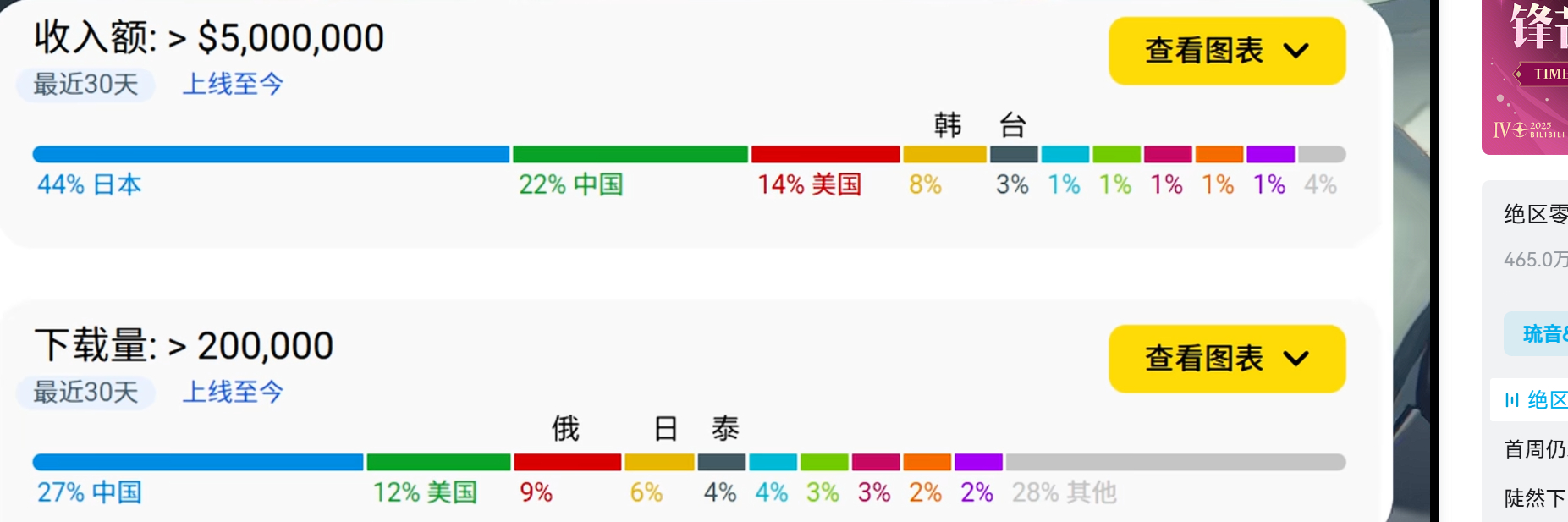Expand the revenue 查看图表 dropdown arrow
The image size is (1568, 522).
1296,51
